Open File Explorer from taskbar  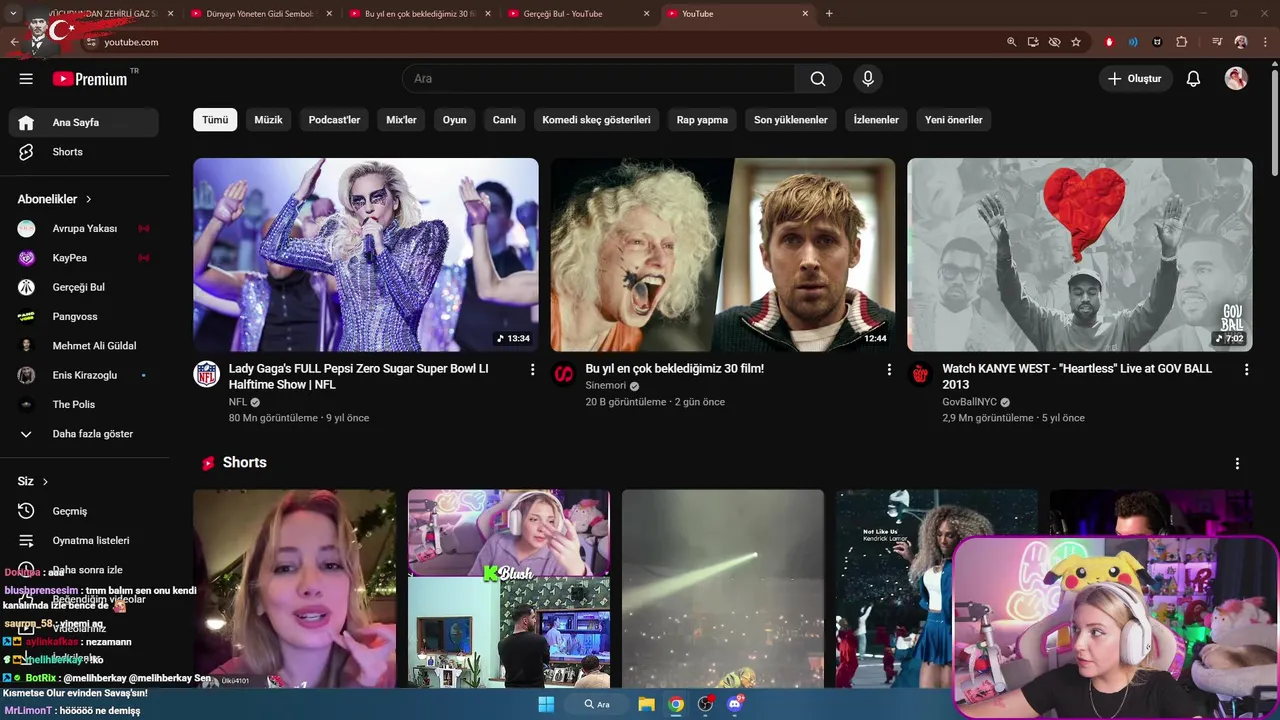(646, 704)
